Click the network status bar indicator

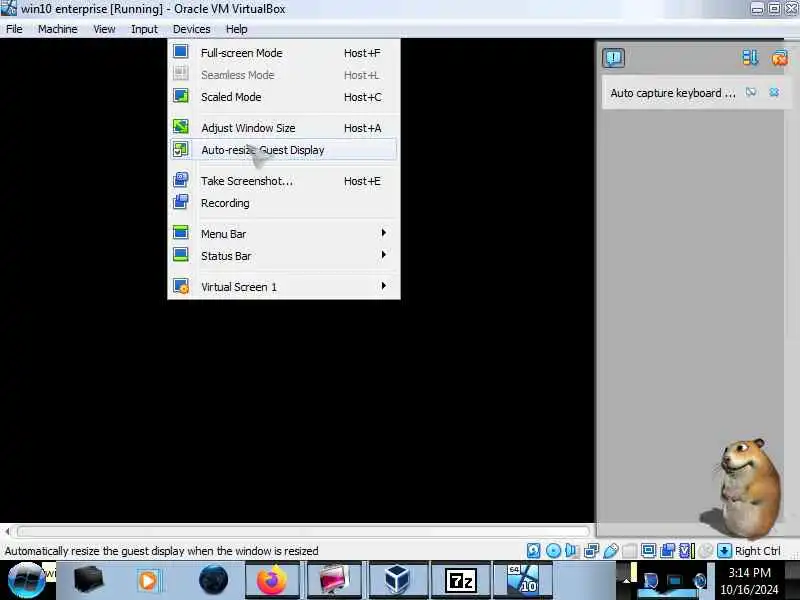pos(591,551)
